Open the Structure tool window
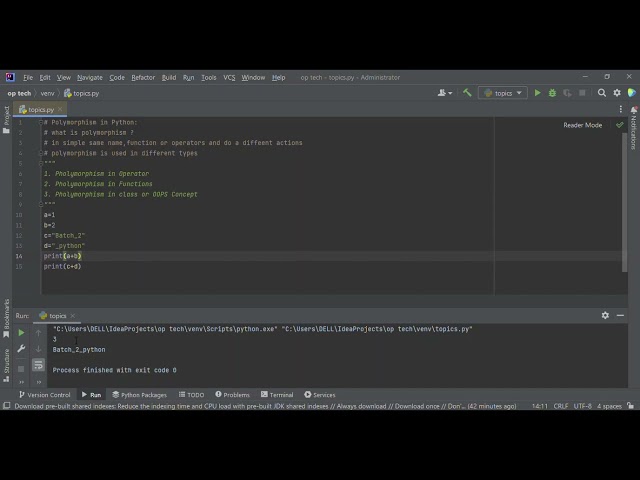Viewport: 640px width, 480px height. tap(6, 365)
